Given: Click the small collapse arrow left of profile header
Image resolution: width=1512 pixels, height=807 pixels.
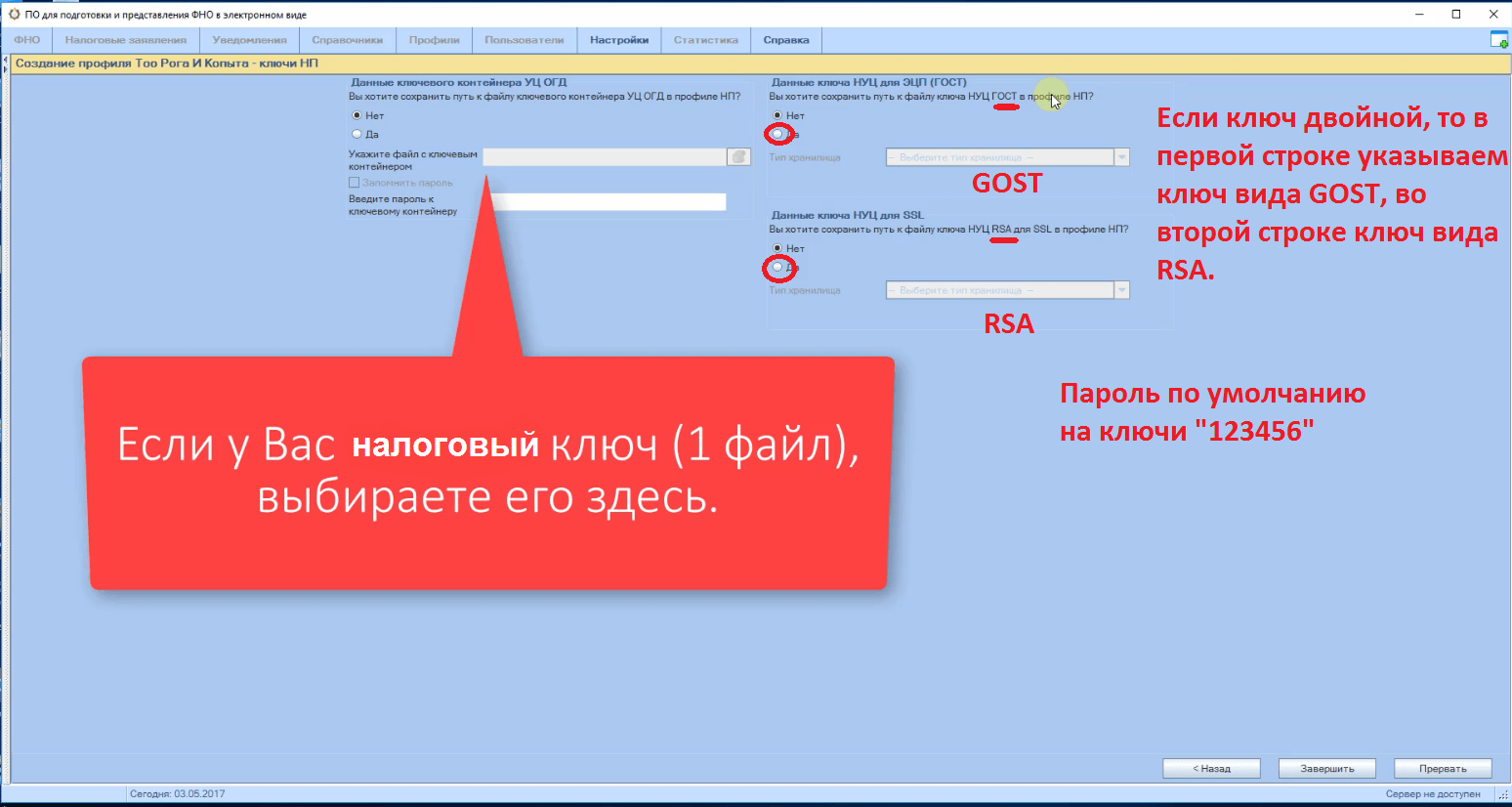Looking at the screenshot, I should click(x=6, y=64).
